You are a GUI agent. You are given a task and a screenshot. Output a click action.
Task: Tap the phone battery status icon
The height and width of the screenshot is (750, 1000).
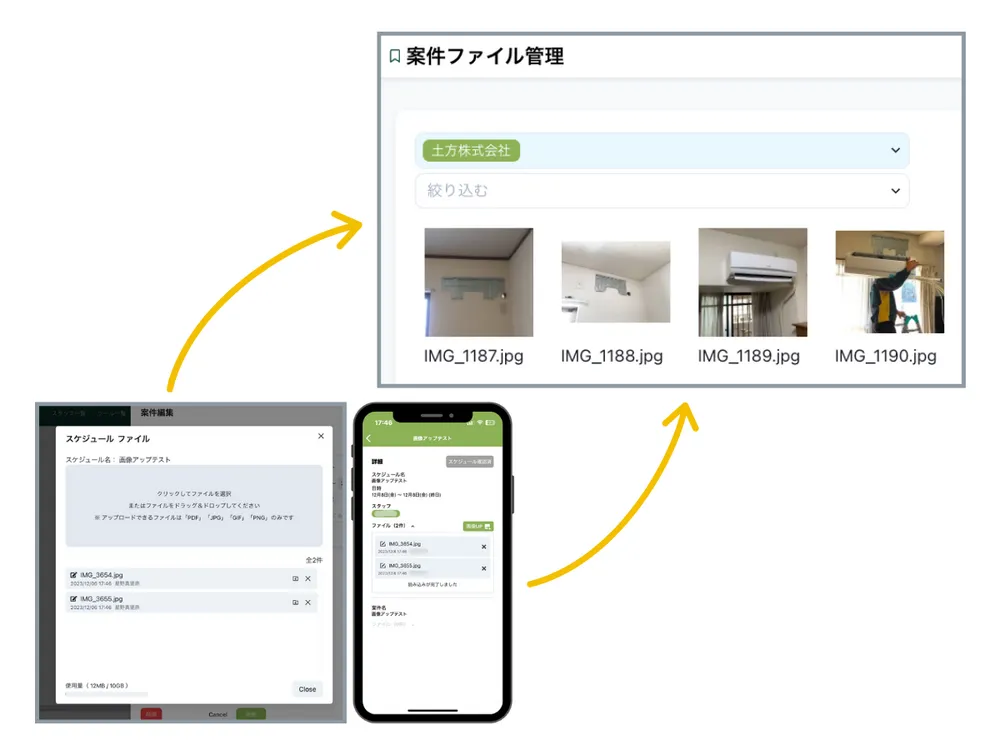[490, 423]
